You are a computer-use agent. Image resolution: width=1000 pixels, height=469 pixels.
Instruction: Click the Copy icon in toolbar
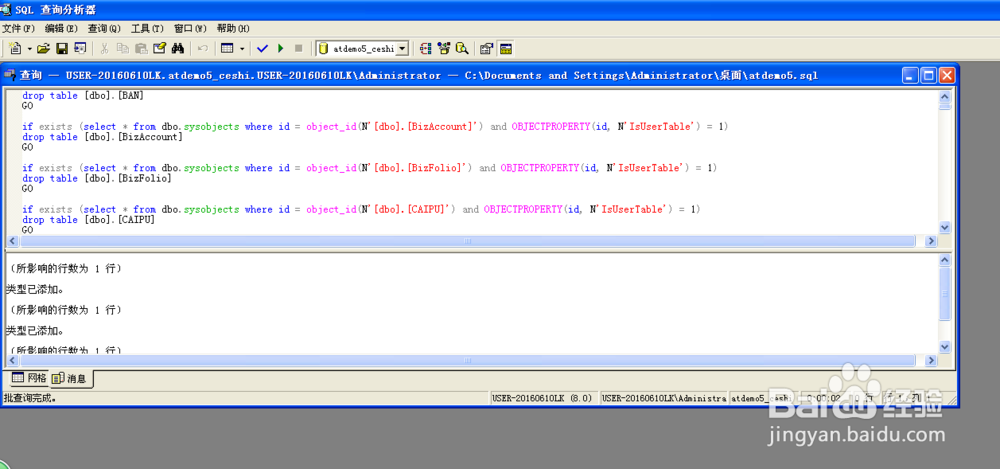(x=122, y=48)
